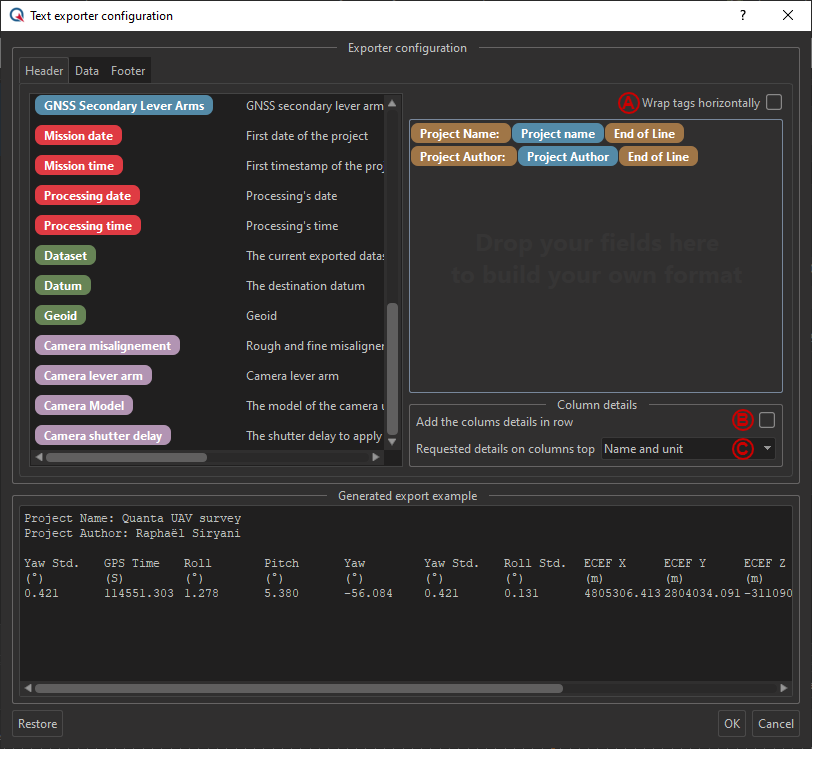Select the Geoid tag
832x769 pixels.
click(60, 315)
